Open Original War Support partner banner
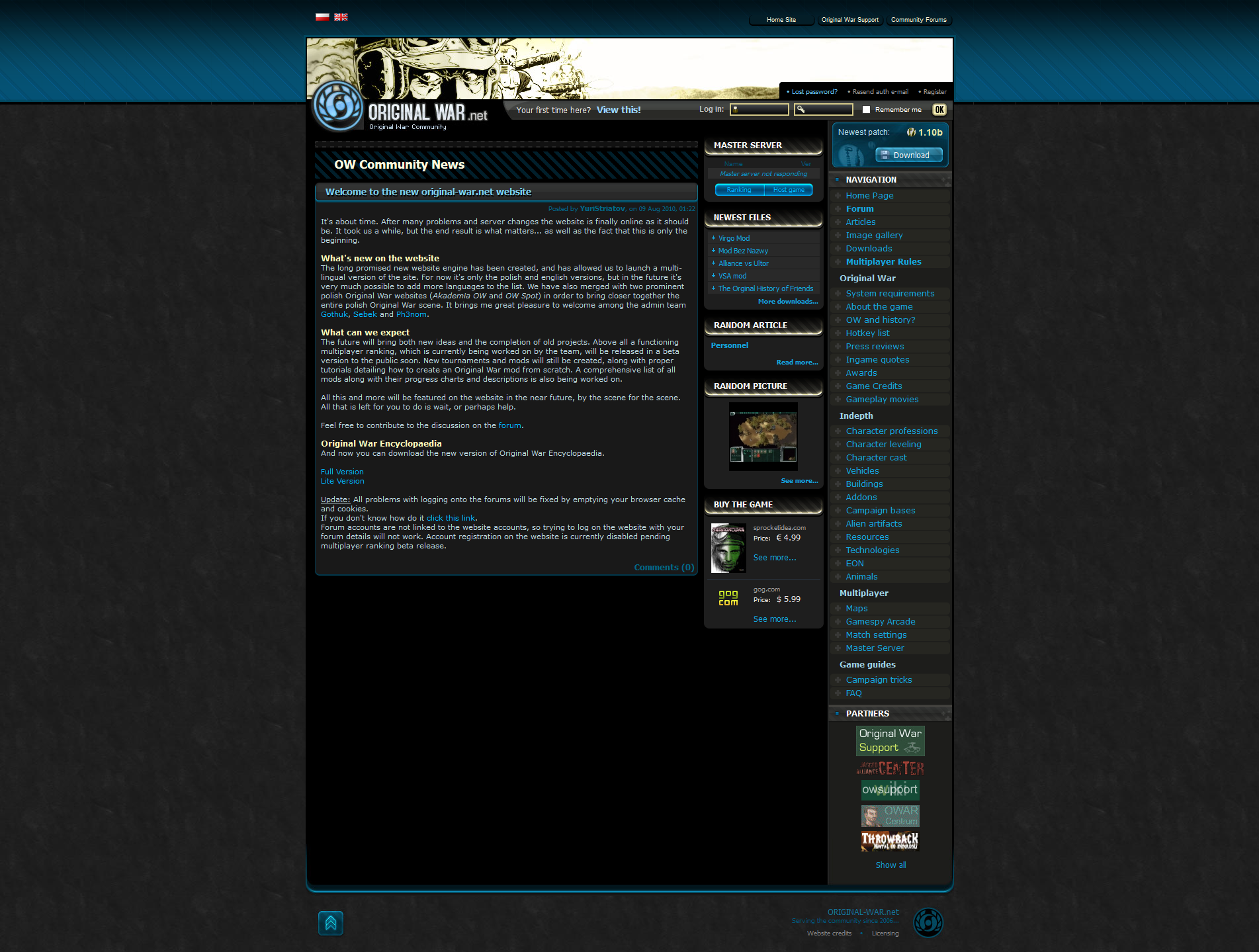 click(x=890, y=741)
